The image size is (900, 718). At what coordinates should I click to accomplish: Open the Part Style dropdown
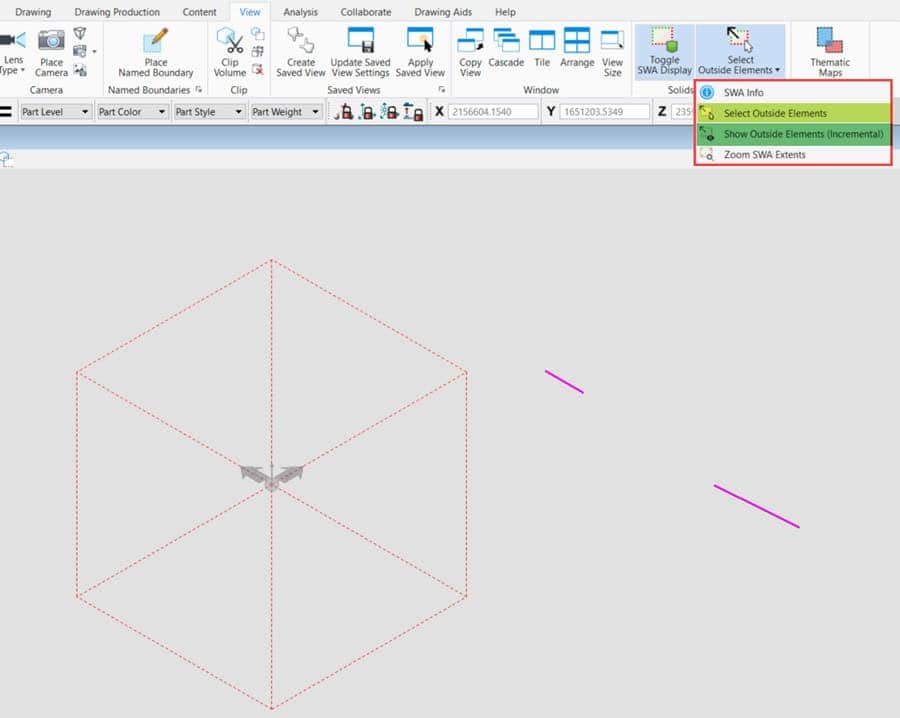coord(209,112)
